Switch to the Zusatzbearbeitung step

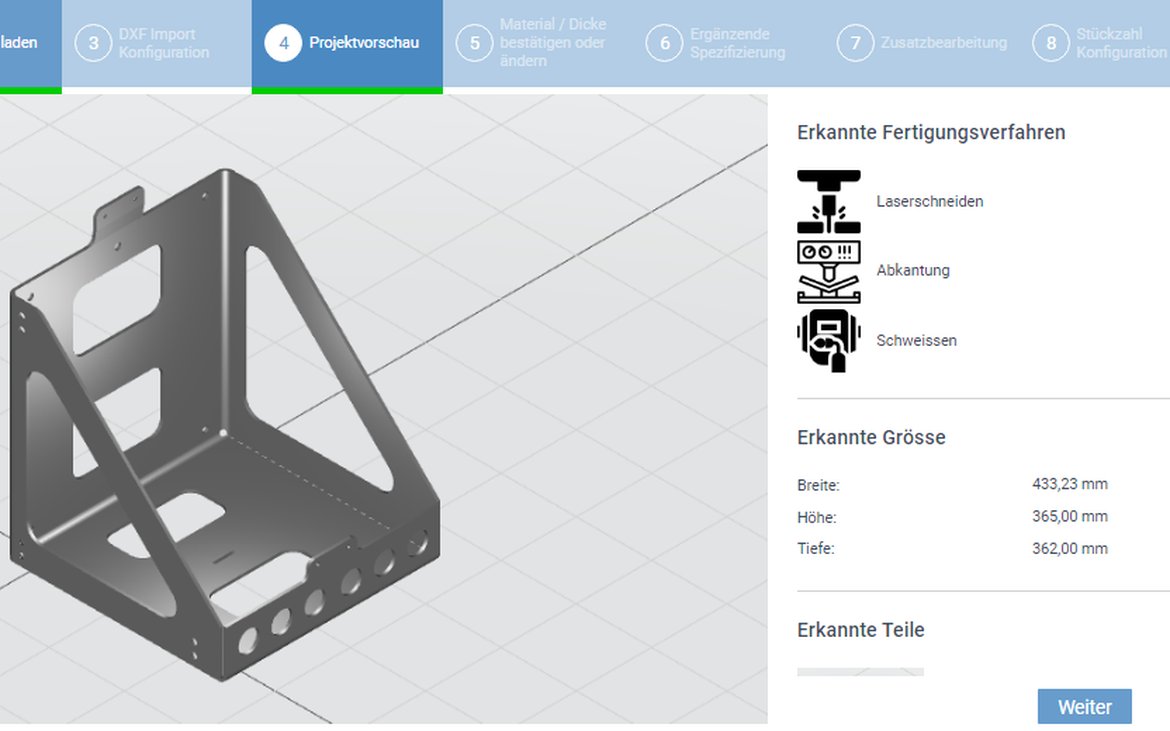coord(922,43)
